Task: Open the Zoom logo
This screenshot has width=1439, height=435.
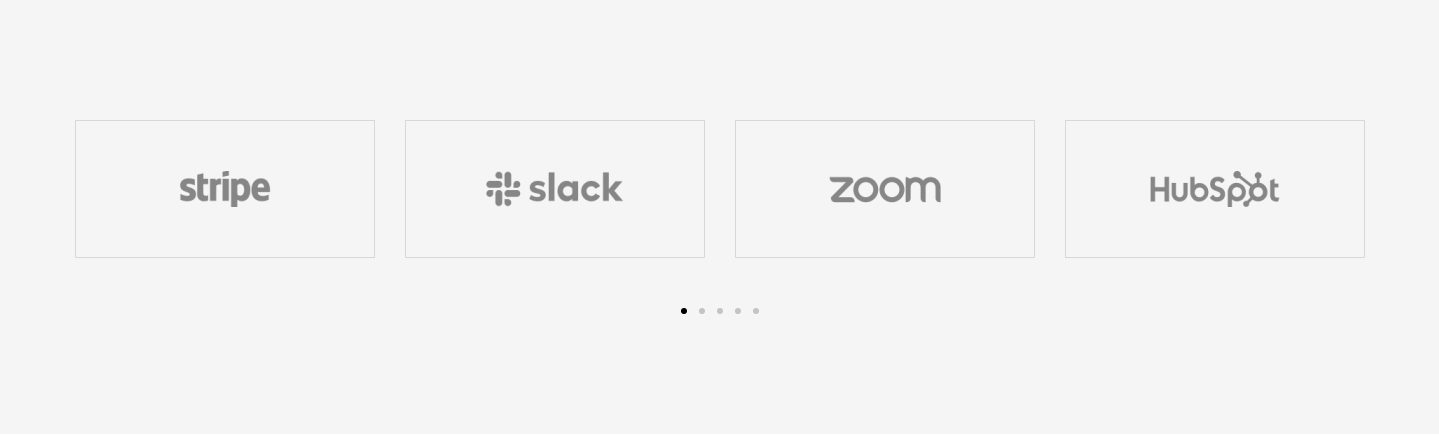Action: (885, 189)
